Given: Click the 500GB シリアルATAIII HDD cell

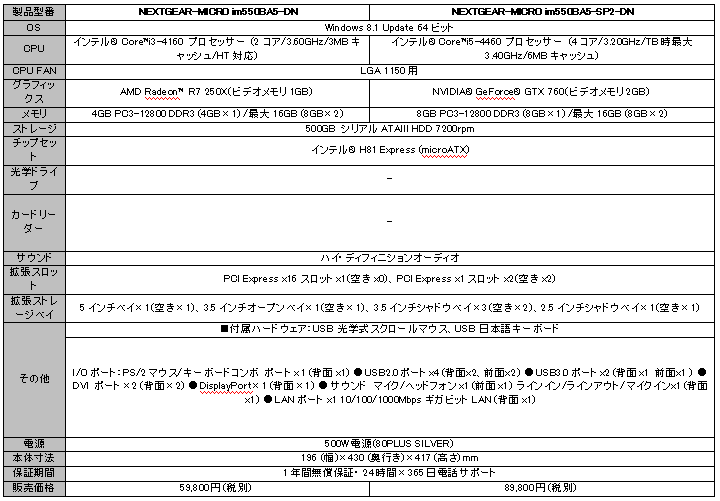Looking at the screenshot, I should 390,129.
